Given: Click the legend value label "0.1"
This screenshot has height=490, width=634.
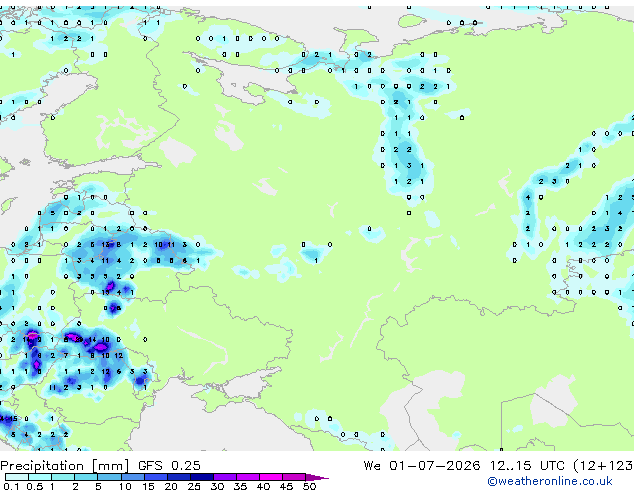Looking at the screenshot, I should [x=11, y=486].
